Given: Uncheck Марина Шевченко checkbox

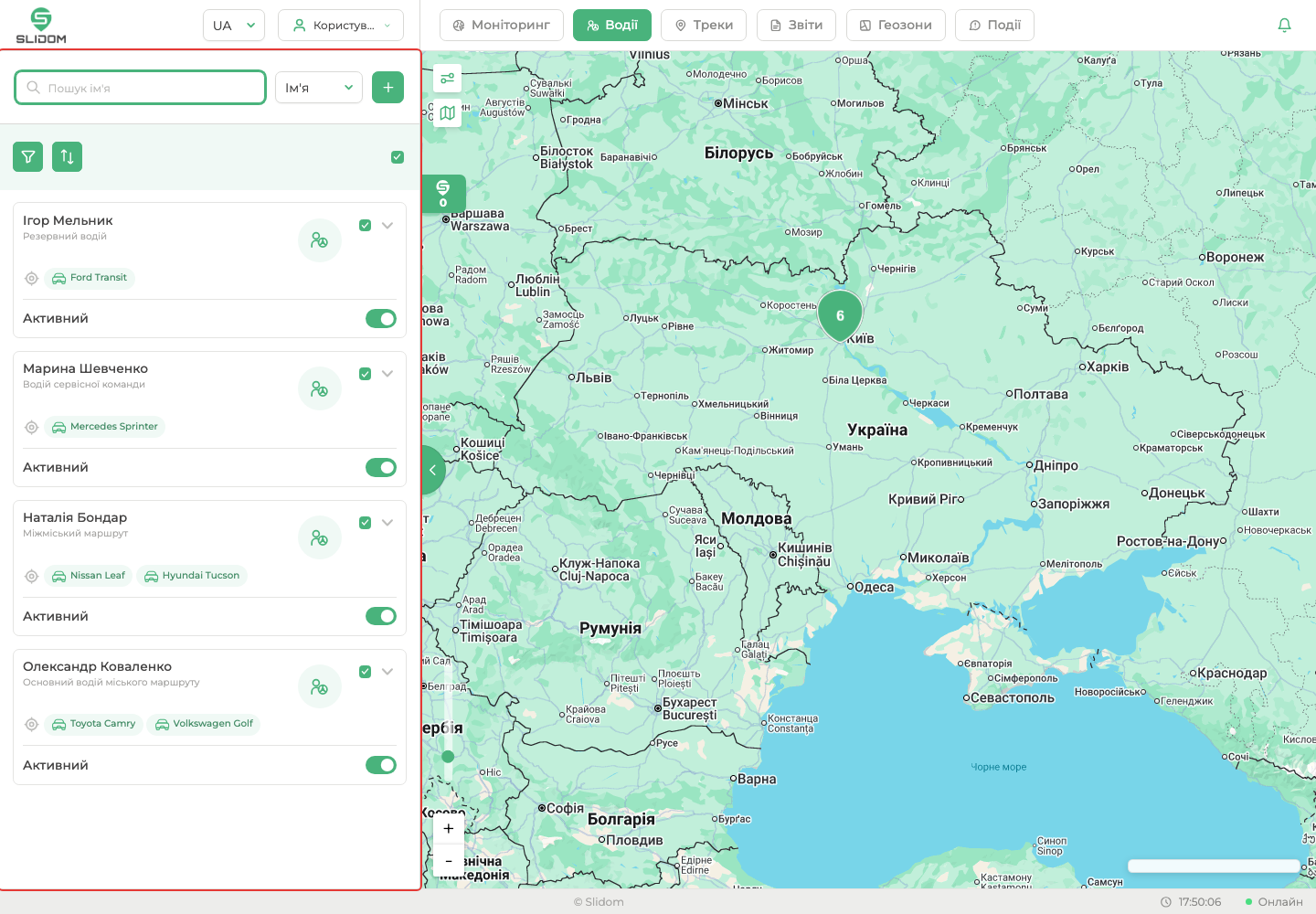Looking at the screenshot, I should (x=365, y=374).
